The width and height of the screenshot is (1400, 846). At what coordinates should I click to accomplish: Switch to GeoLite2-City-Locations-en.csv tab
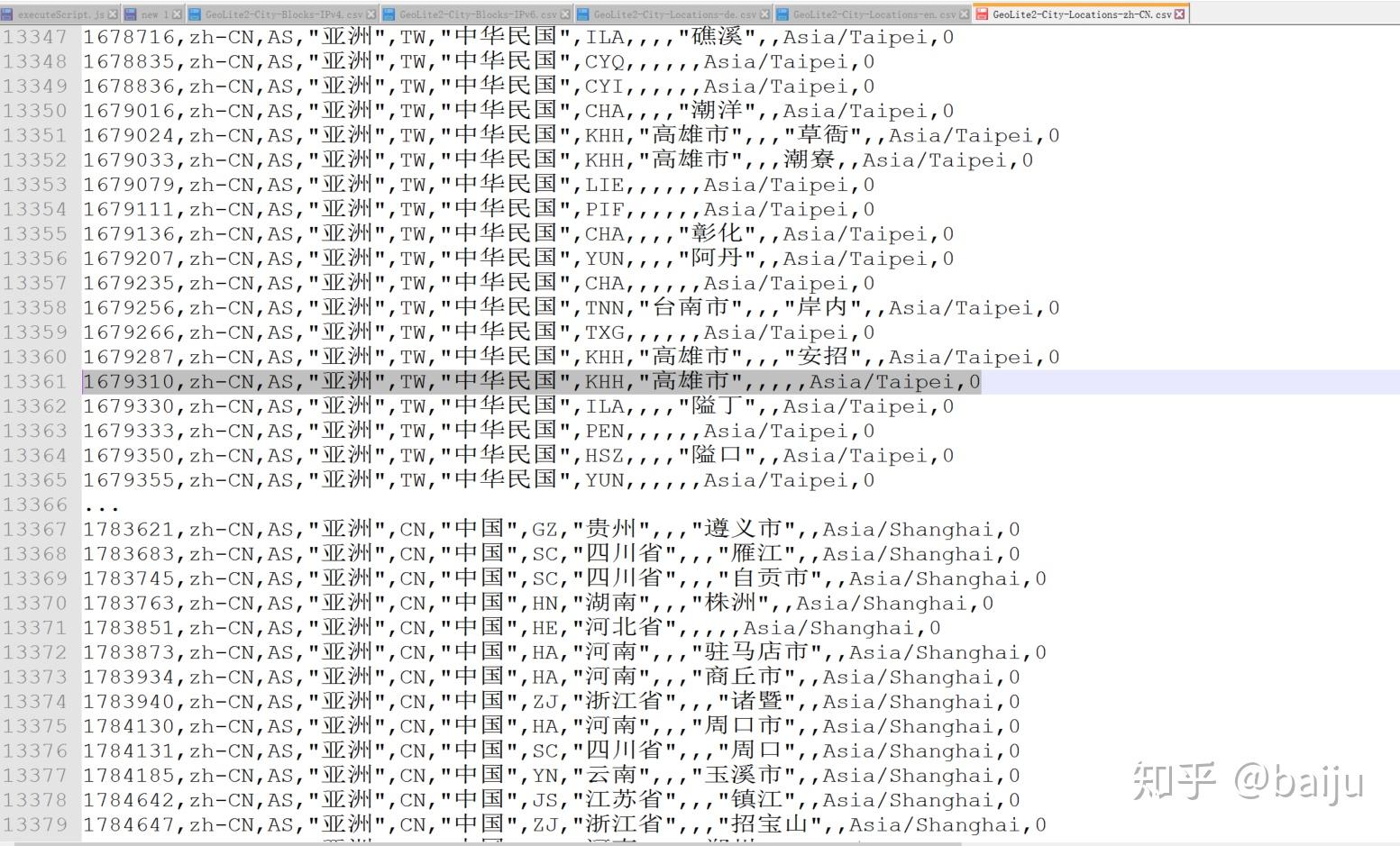click(x=874, y=14)
